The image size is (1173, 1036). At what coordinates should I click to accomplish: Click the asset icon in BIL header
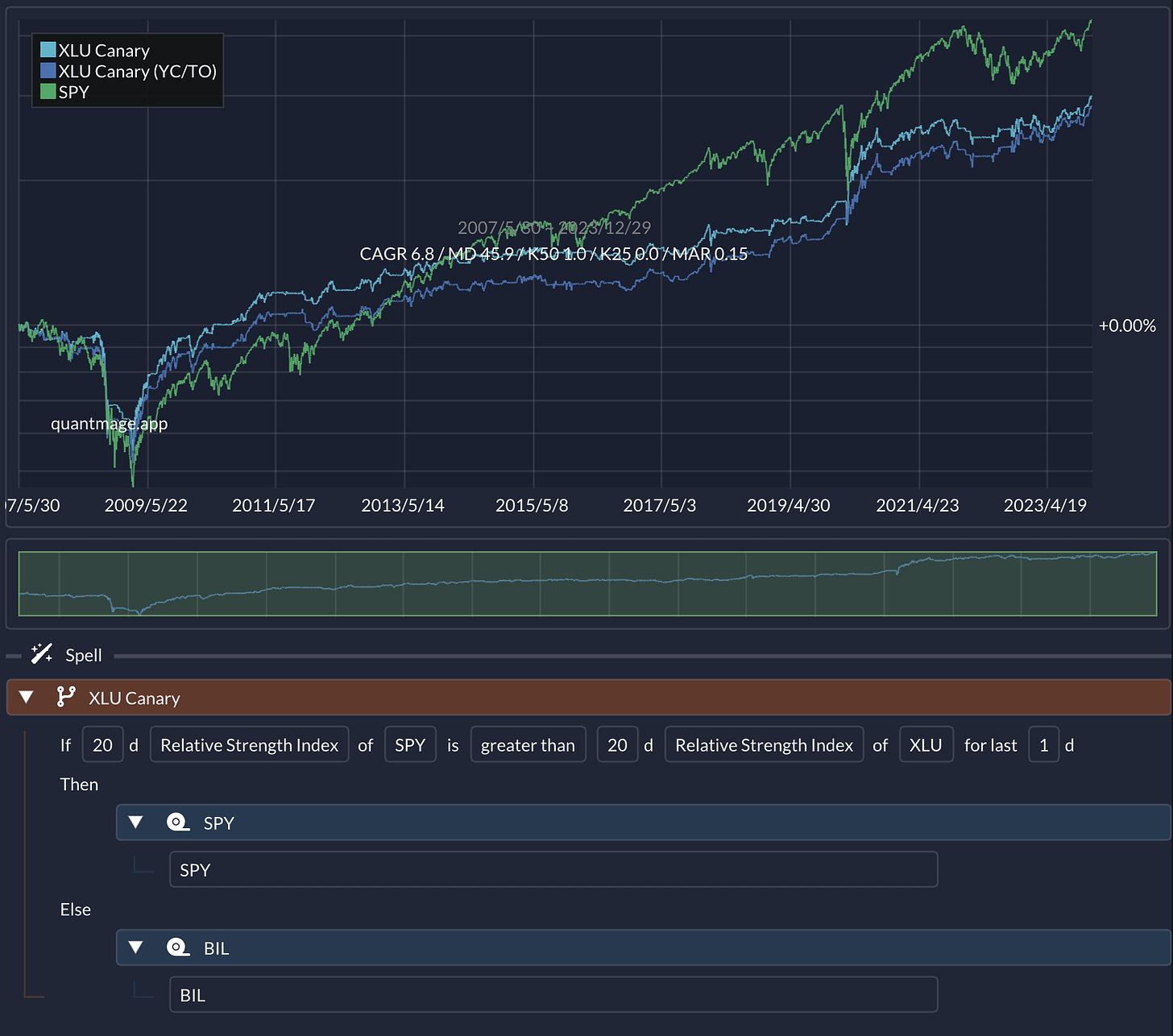(x=178, y=947)
